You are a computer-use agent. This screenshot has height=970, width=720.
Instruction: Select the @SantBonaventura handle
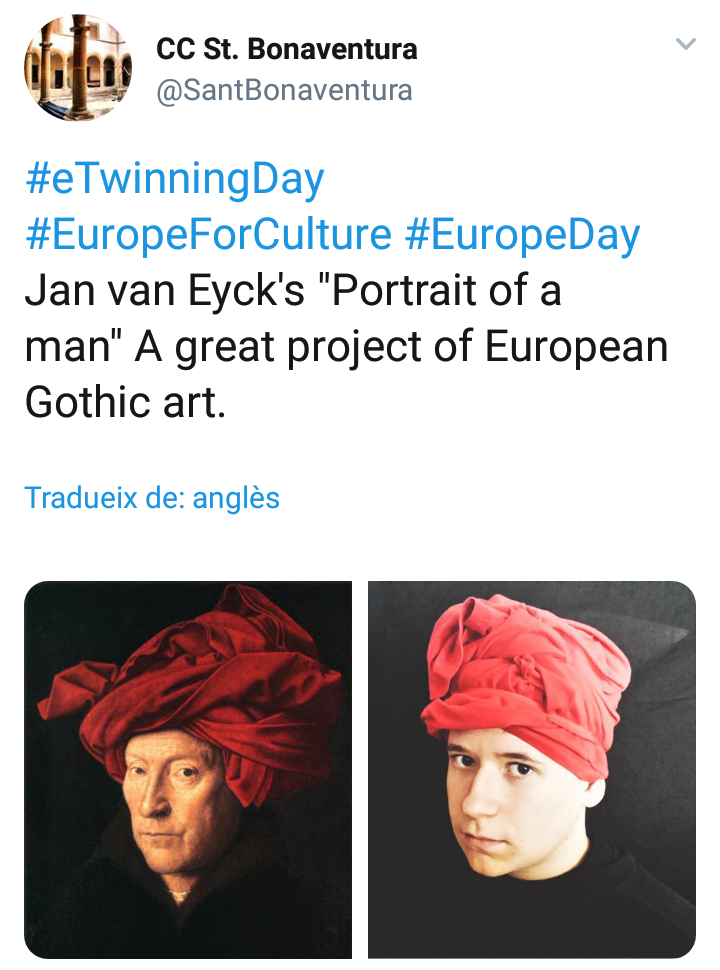[x=284, y=90]
